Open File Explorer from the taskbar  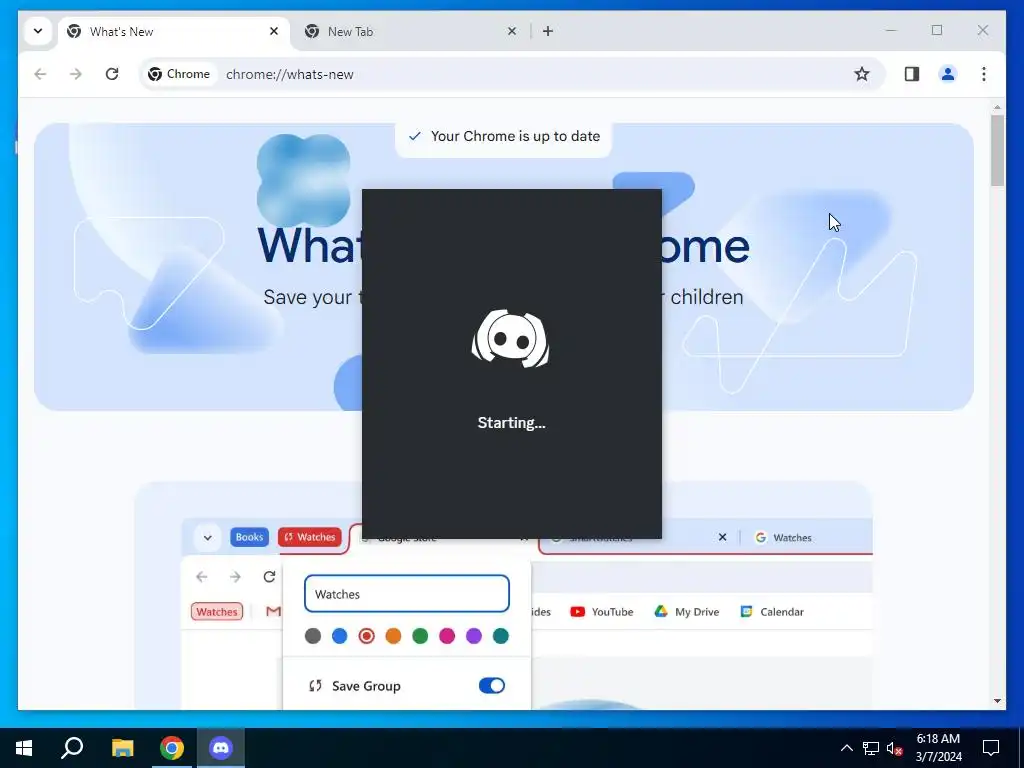[122, 748]
